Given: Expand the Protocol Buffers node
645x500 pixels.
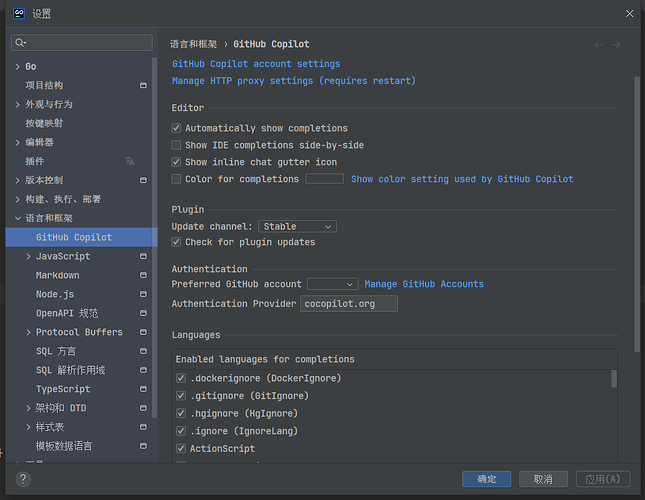Looking at the screenshot, I should (28, 332).
